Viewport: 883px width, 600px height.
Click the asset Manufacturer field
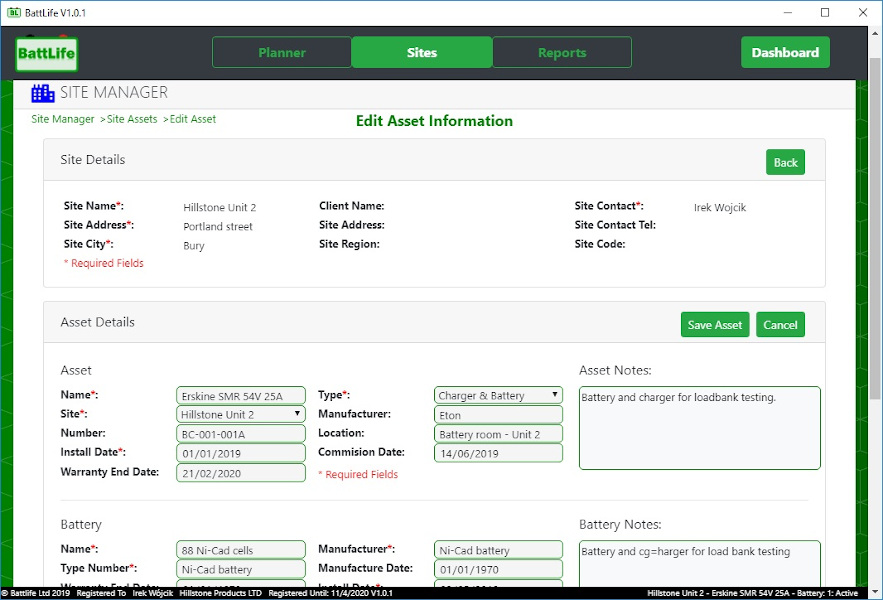[x=498, y=414]
